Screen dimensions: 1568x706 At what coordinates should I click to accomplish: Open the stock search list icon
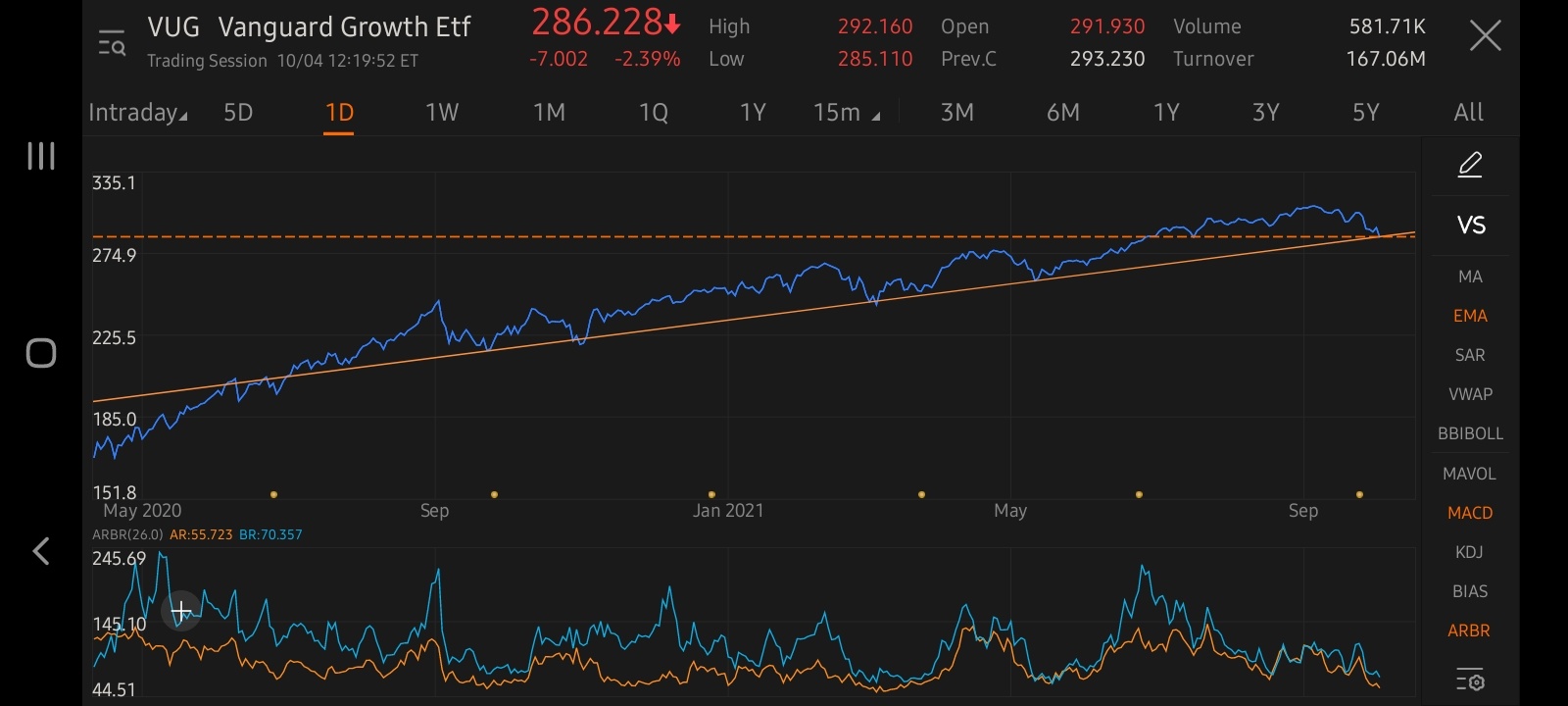112,43
